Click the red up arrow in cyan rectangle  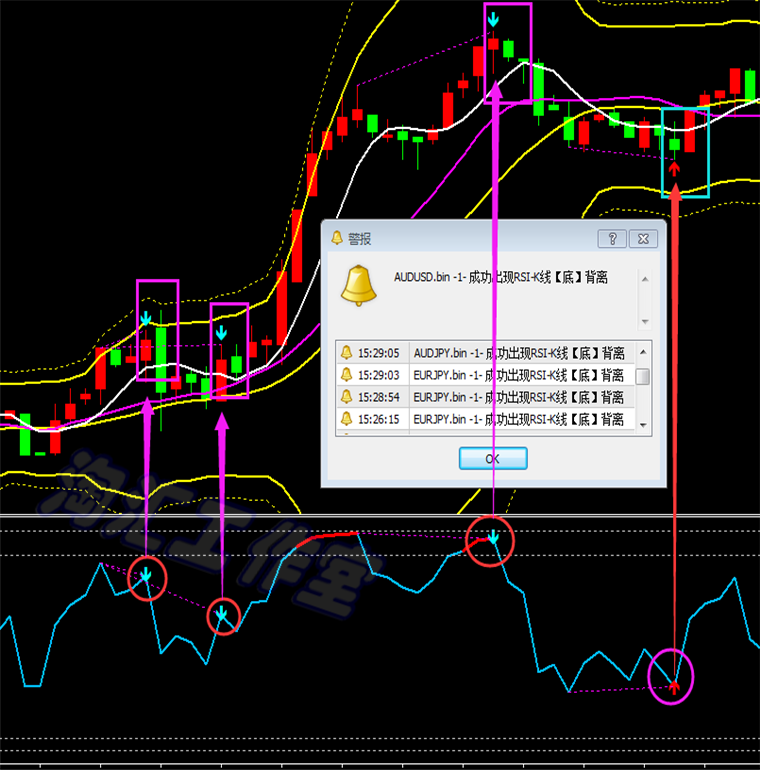[675, 168]
